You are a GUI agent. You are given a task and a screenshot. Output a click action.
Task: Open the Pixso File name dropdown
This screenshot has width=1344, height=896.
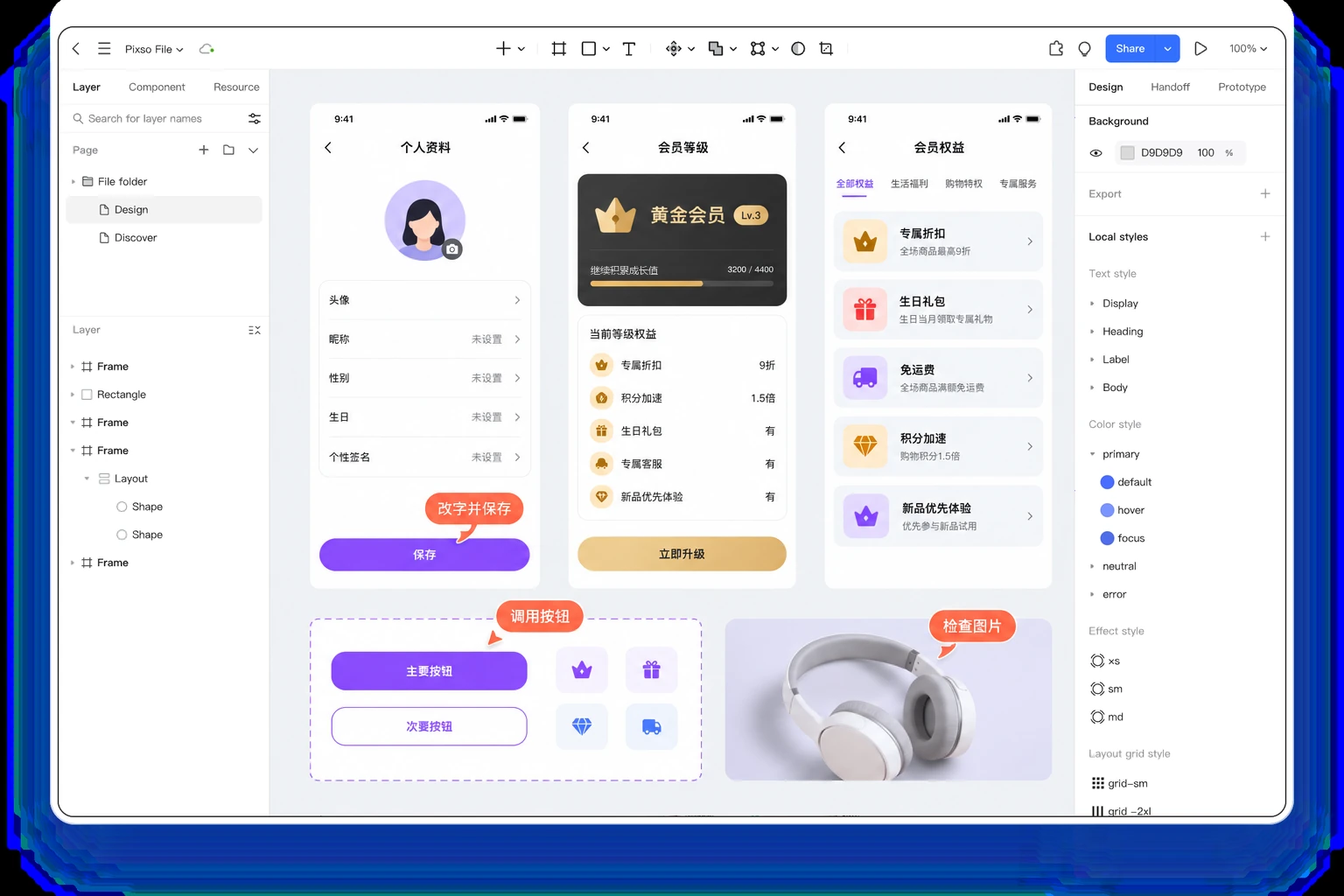(154, 49)
